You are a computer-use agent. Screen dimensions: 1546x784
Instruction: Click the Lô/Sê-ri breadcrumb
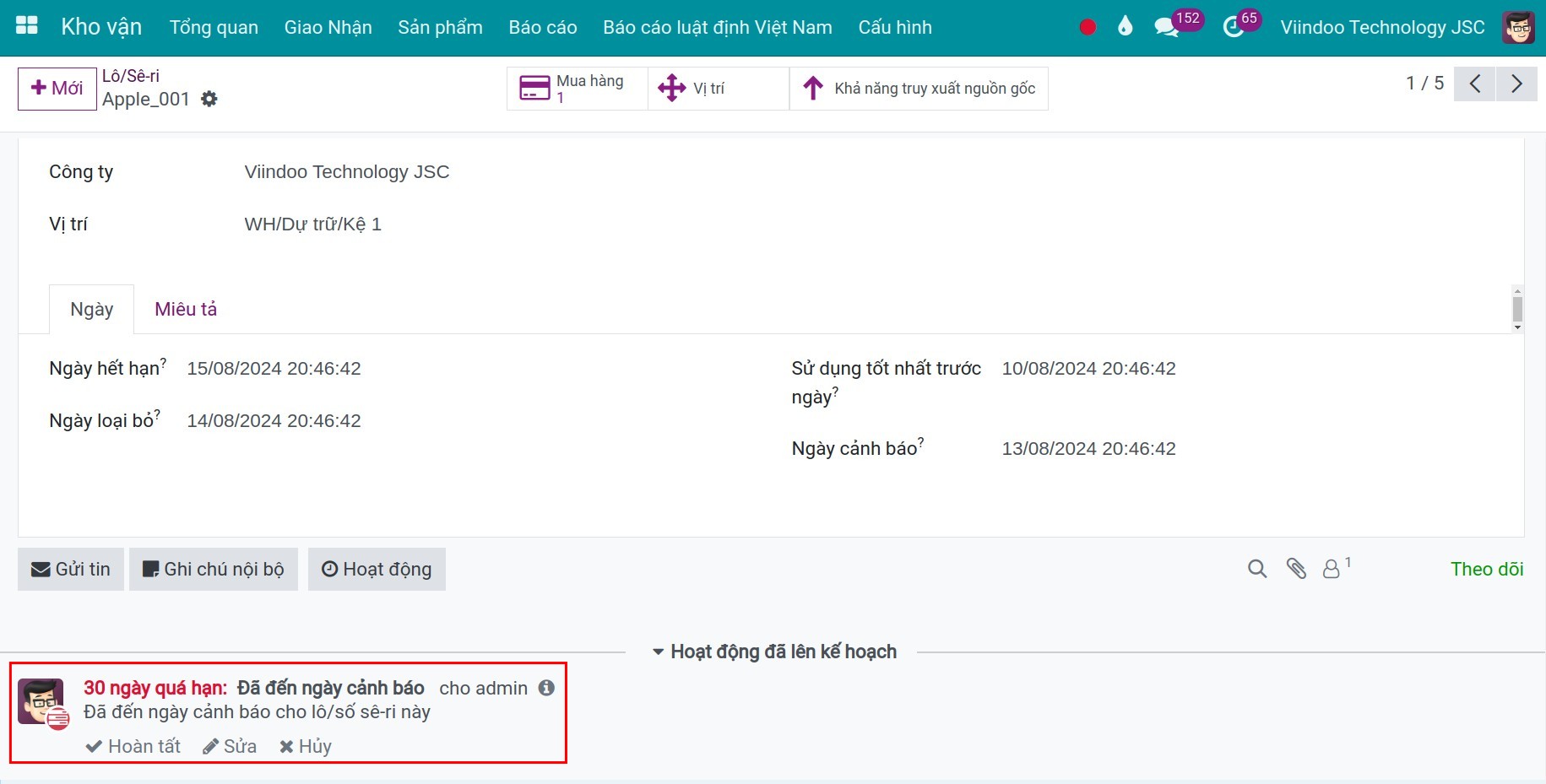pyautogui.click(x=131, y=76)
